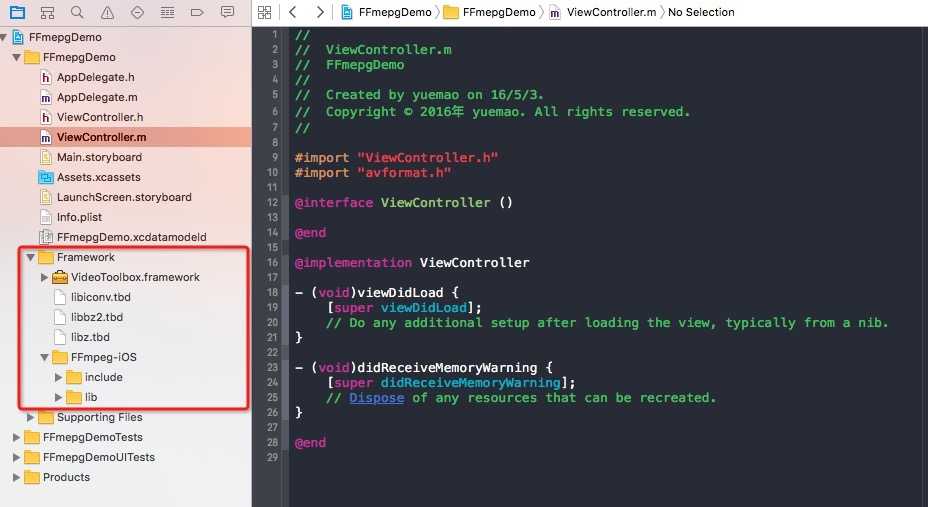Click didReceiveMemoryWarning method name on line 23

447,368
